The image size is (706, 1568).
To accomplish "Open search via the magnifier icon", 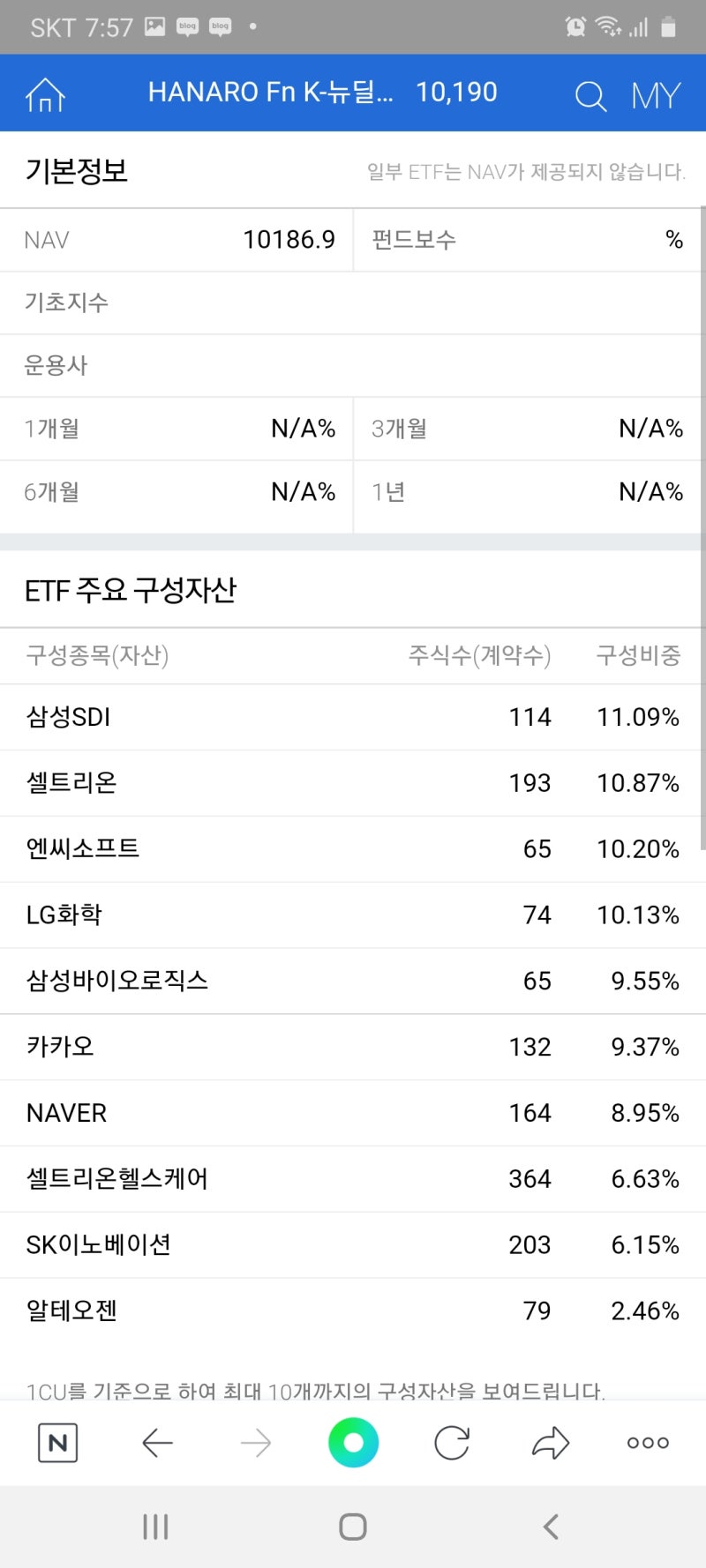I will (590, 93).
